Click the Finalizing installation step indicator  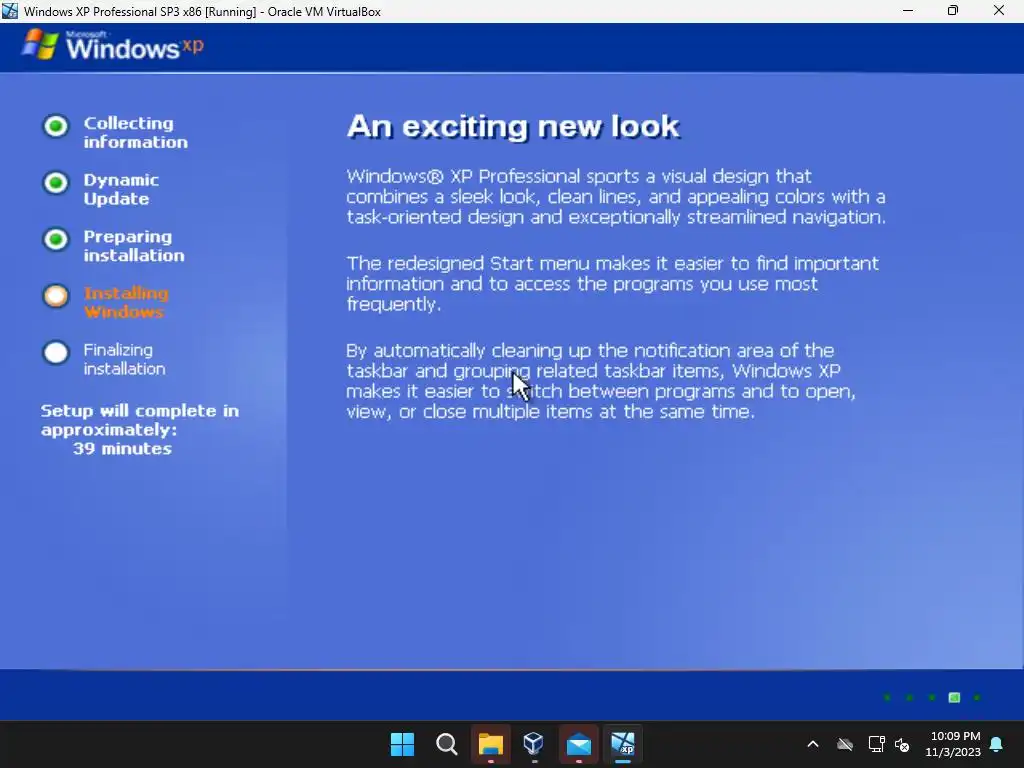[x=56, y=353]
